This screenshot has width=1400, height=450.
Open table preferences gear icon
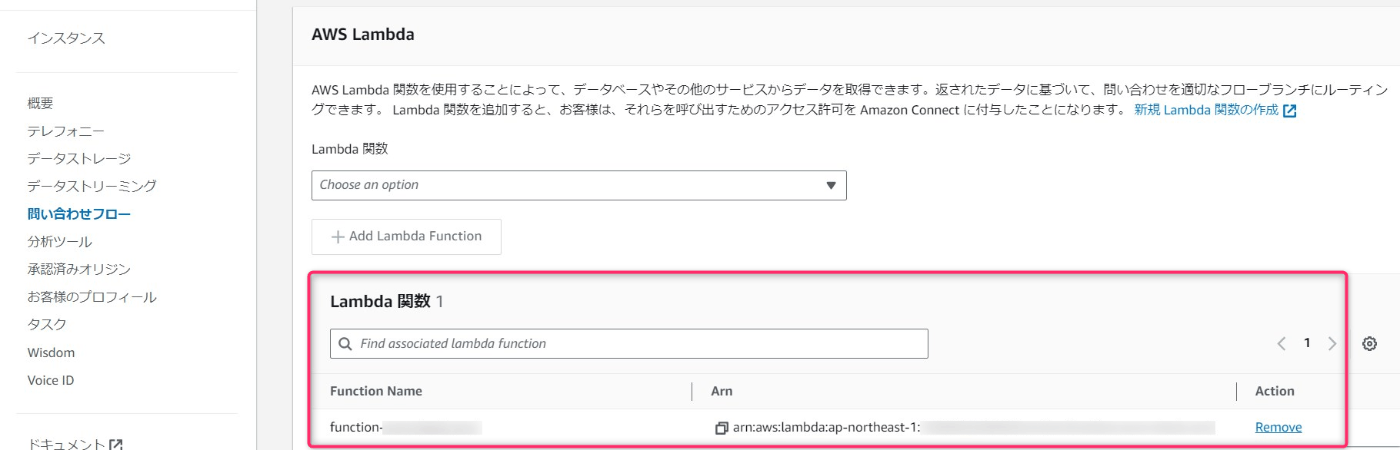[1370, 344]
